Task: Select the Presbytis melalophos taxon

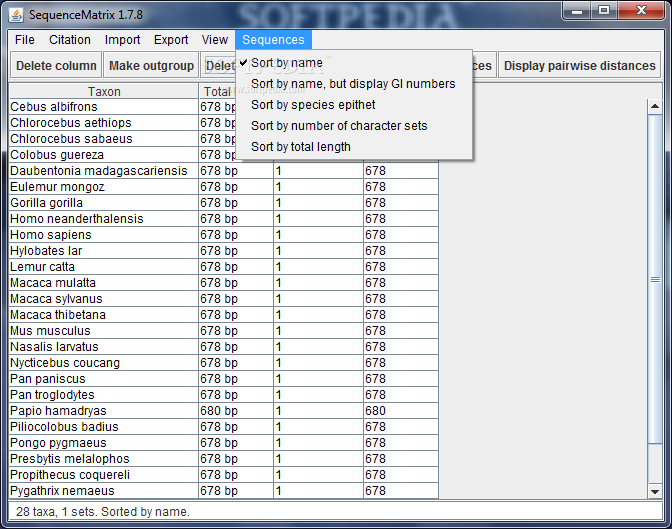Action: point(103,459)
